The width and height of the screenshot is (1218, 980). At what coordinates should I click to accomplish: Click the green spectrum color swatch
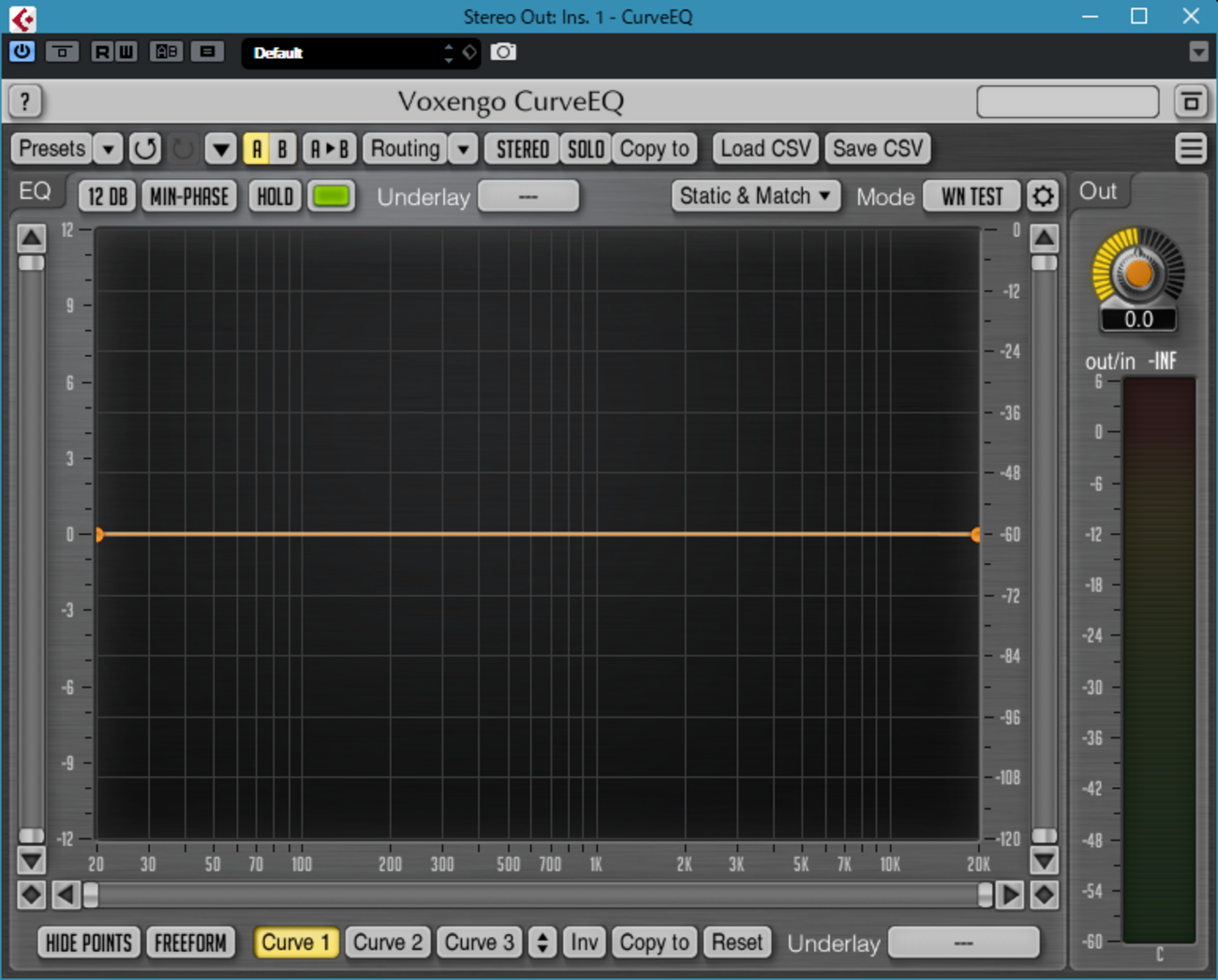click(331, 197)
